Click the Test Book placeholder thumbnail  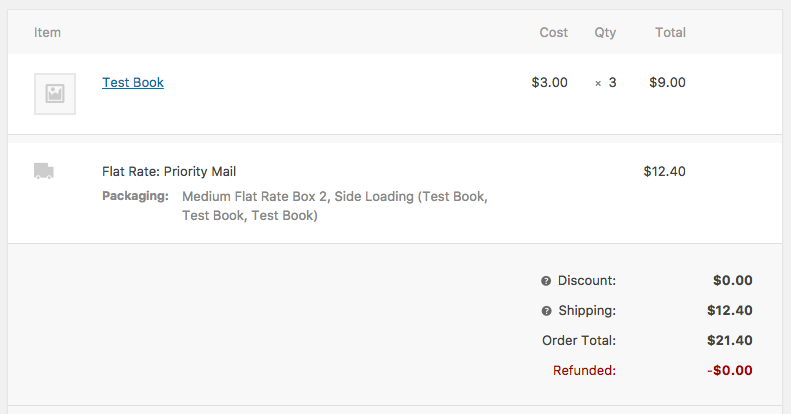click(55, 94)
